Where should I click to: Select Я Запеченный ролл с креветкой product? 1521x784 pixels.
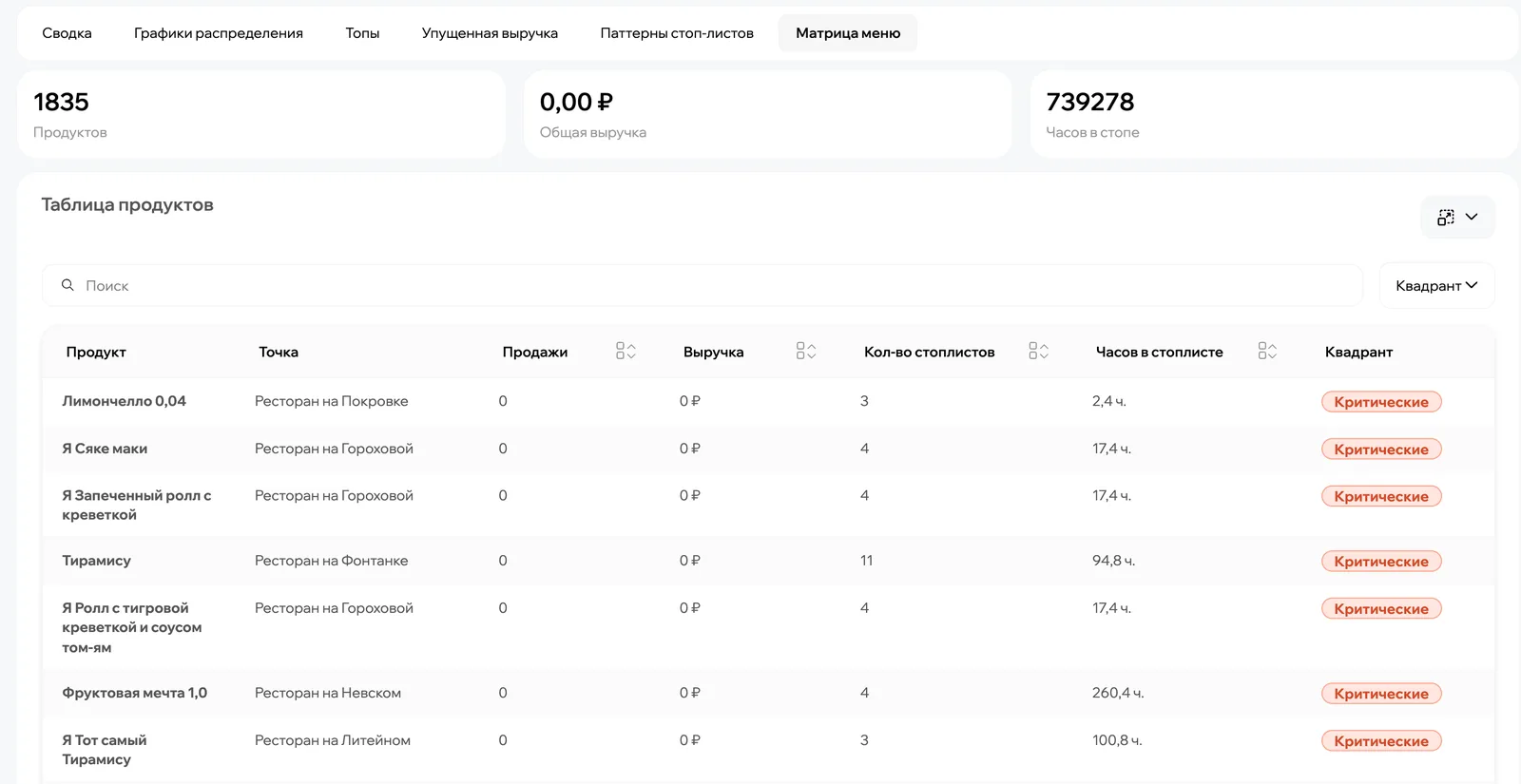click(x=137, y=505)
